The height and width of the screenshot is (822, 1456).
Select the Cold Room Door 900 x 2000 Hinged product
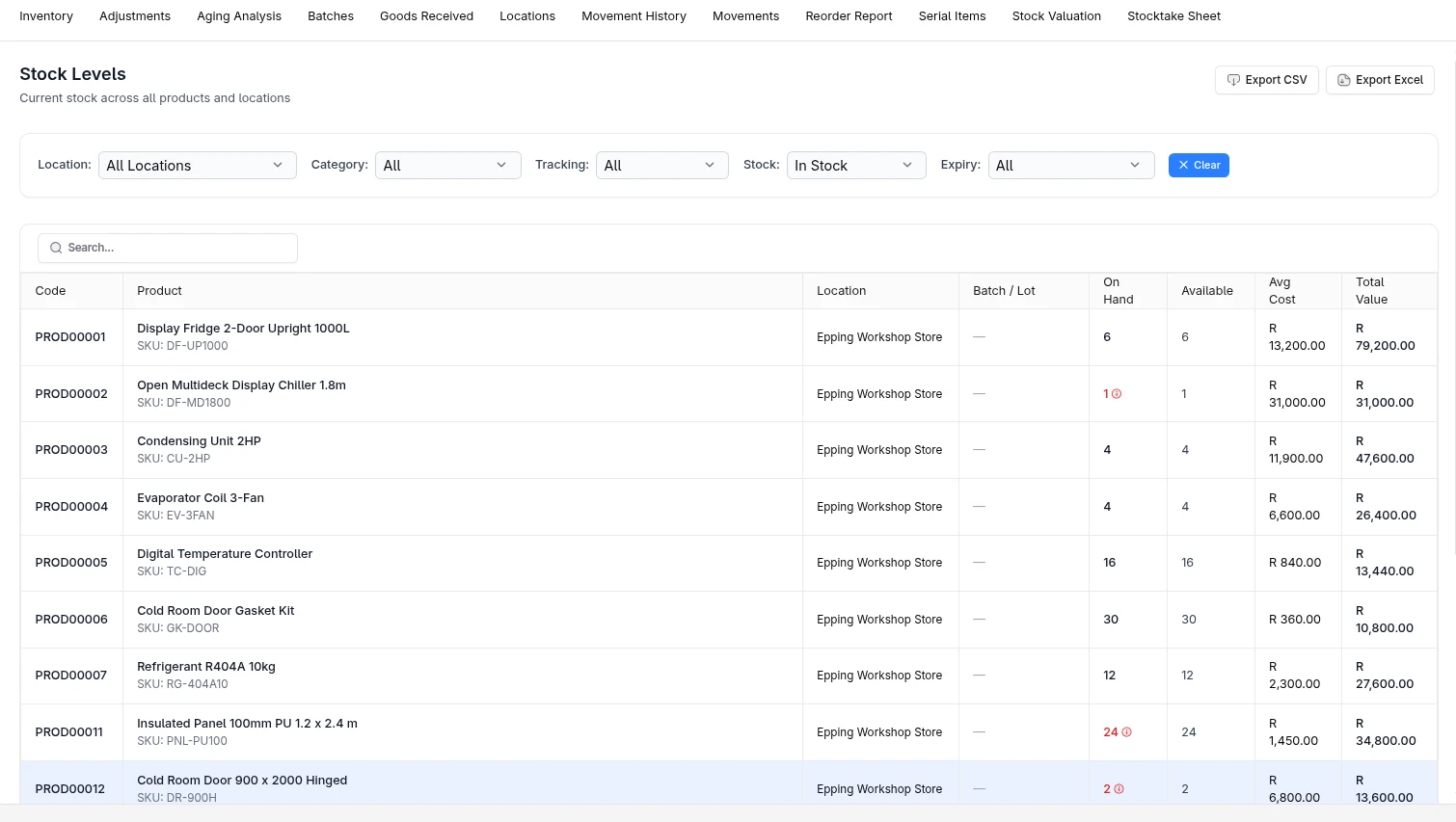pos(242,781)
